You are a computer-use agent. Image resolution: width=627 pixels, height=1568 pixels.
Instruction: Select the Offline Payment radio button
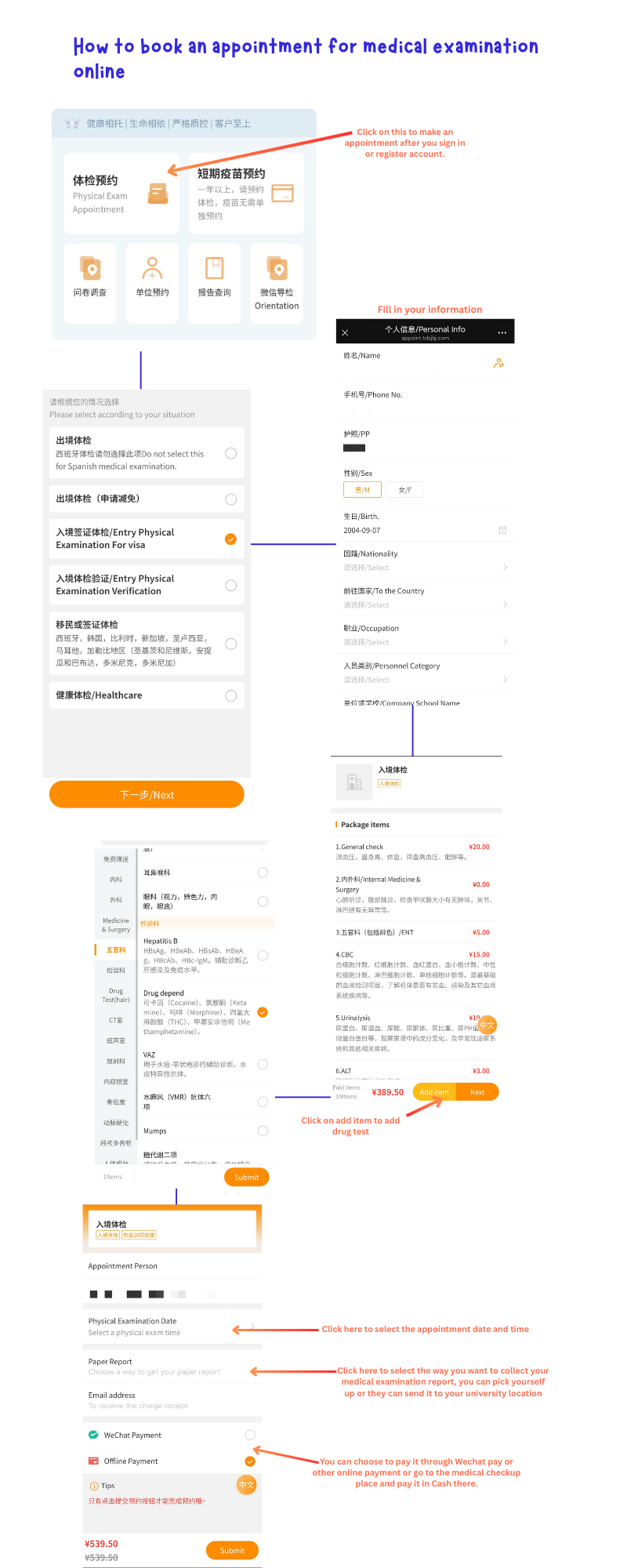coord(250,1461)
